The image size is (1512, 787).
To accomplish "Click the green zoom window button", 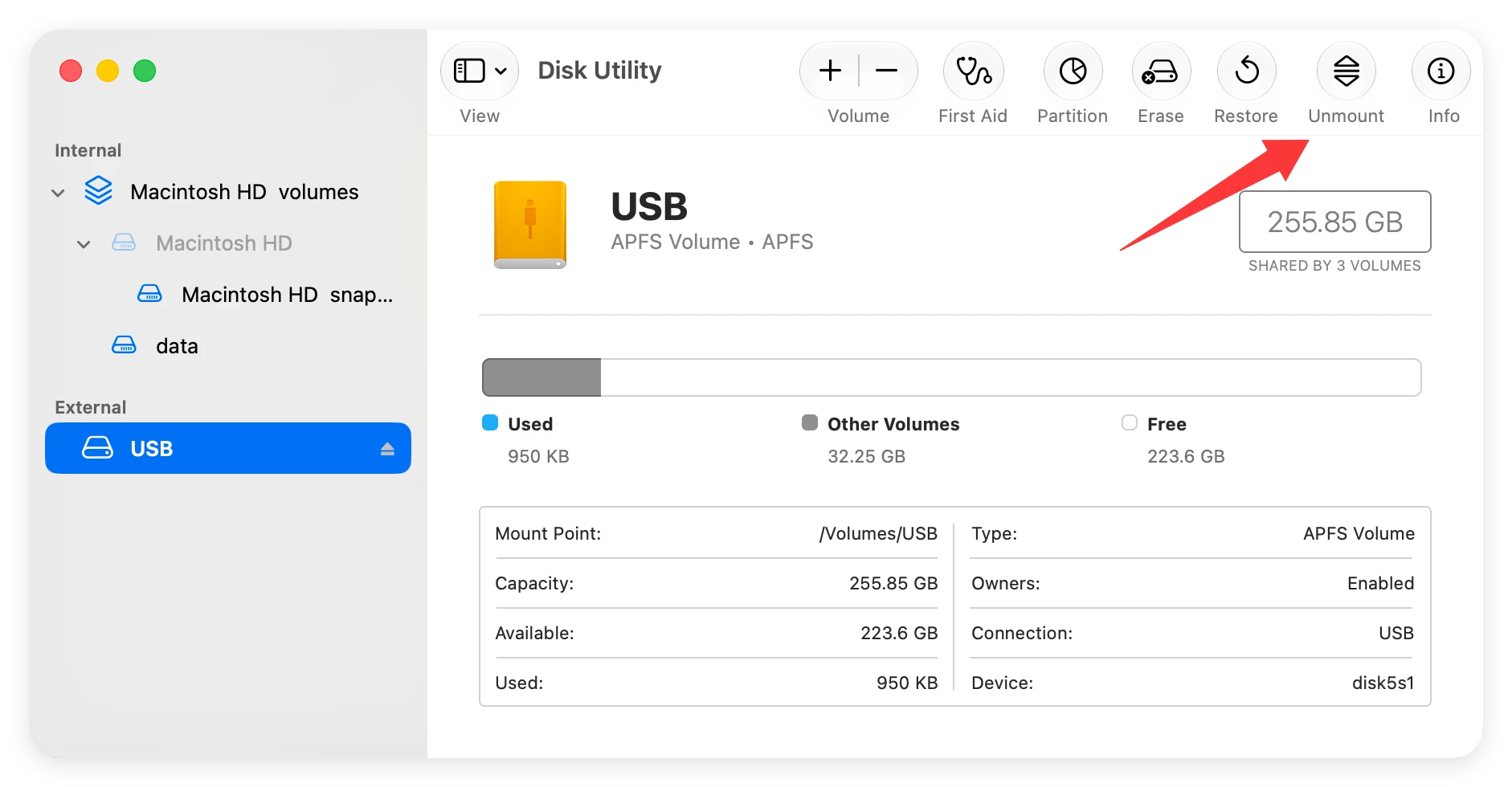I will pyautogui.click(x=145, y=71).
